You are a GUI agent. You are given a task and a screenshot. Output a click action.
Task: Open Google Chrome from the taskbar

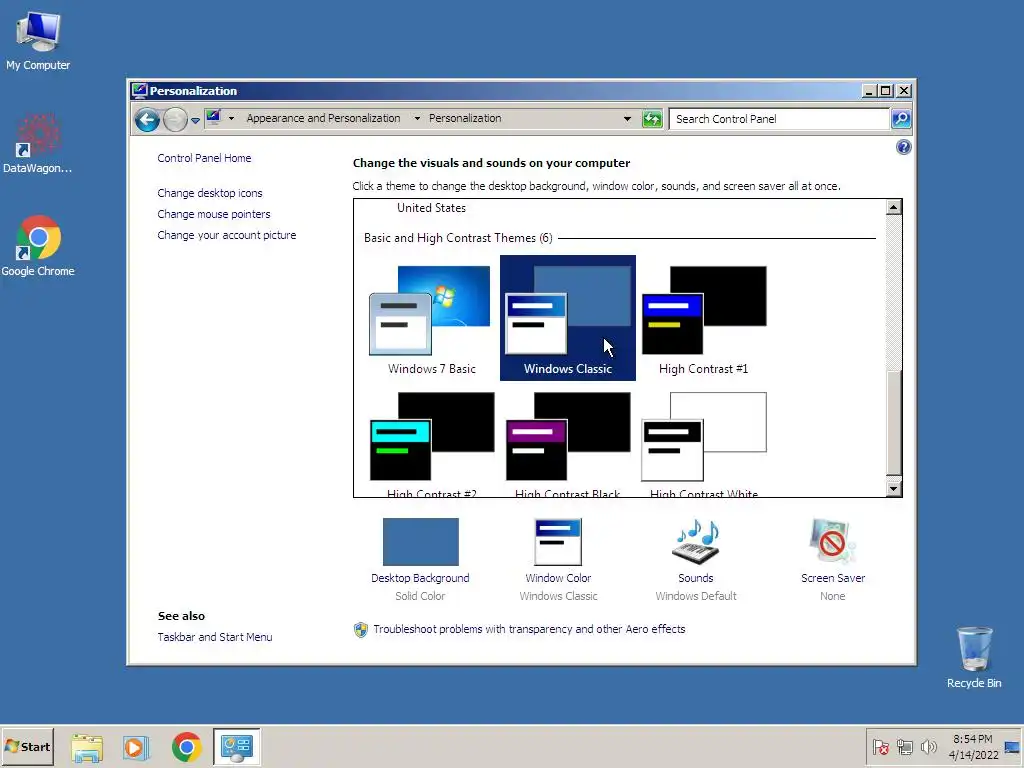[x=187, y=747]
